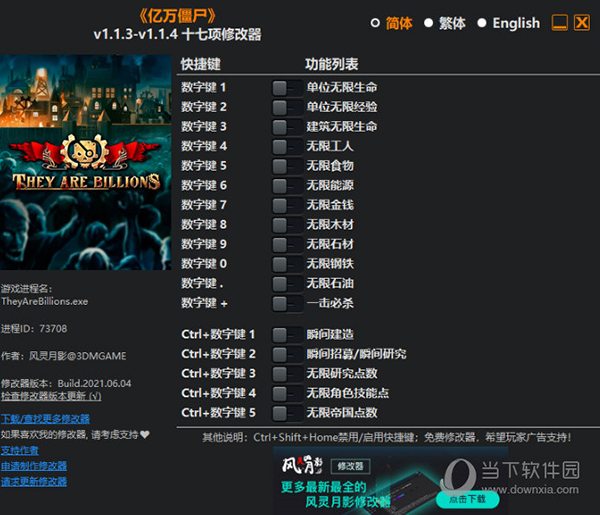Switch on 无限能源
600x515 pixels.
coord(287,186)
